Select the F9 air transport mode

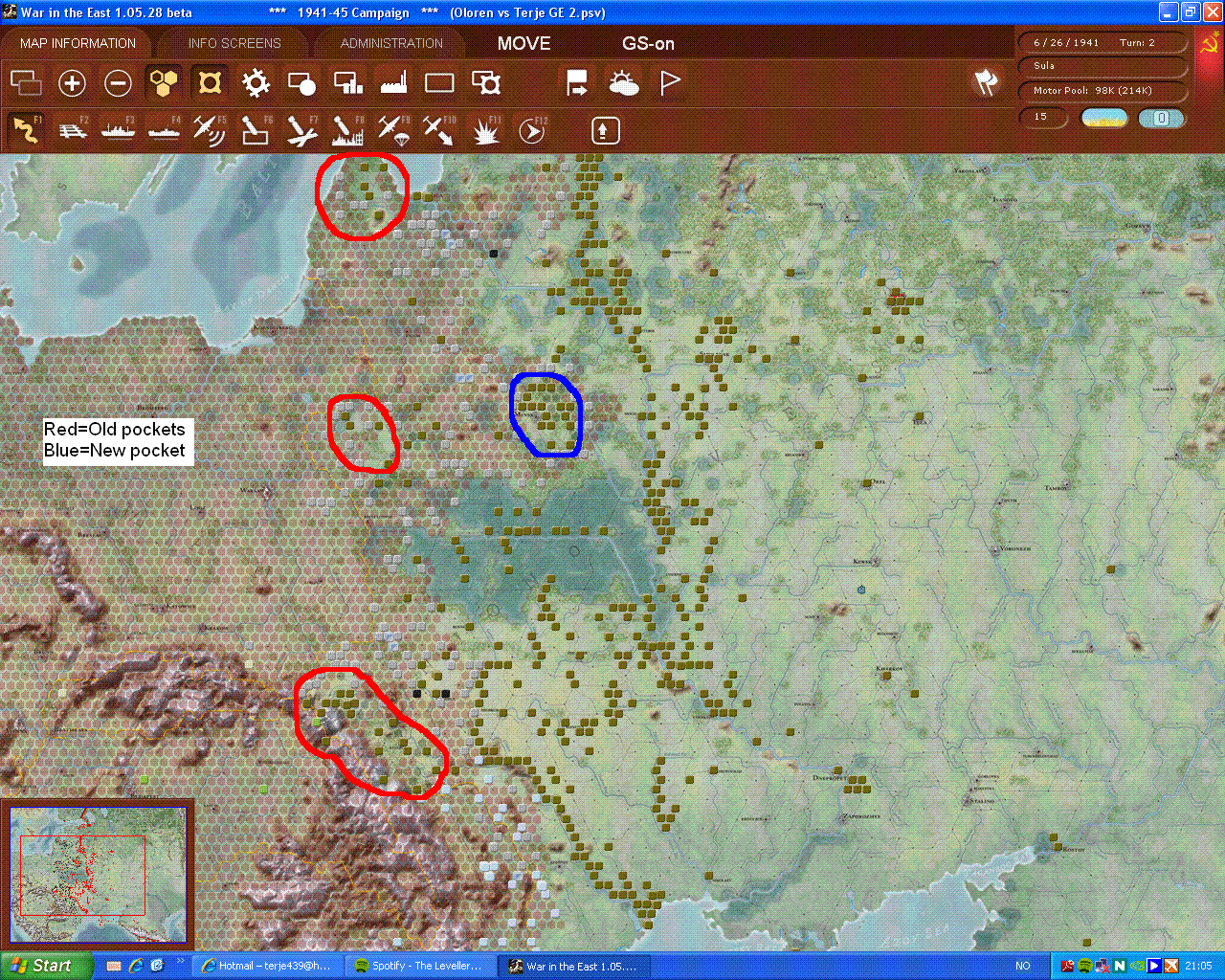(x=393, y=129)
